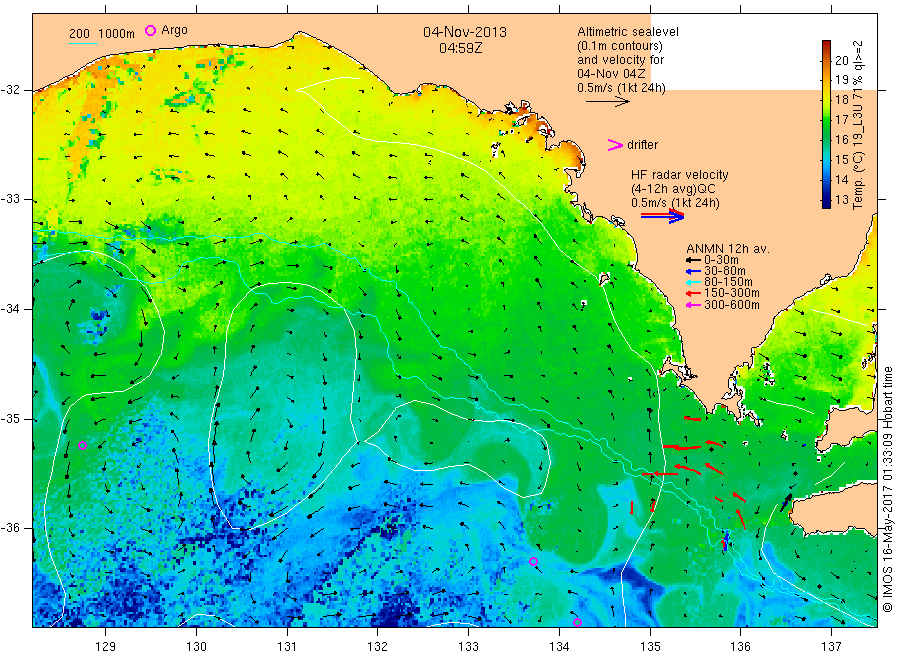Click the '134' longitude axis label
Screen dimensions: 900x660
click(x=559, y=647)
